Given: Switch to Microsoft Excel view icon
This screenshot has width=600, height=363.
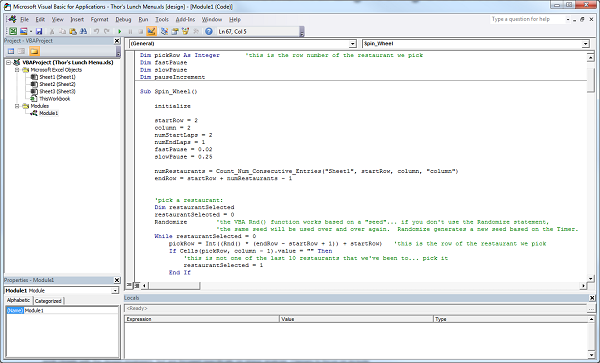Looking at the screenshot, I should coord(13,31).
